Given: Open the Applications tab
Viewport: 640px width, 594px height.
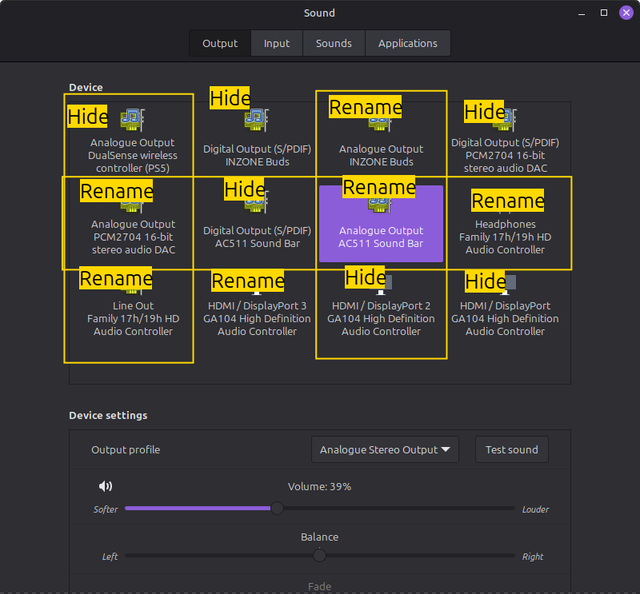Looking at the screenshot, I should (408, 43).
